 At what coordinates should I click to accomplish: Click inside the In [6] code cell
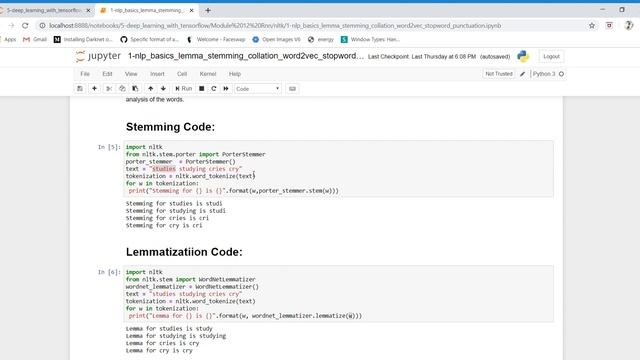pyautogui.click(x=338, y=294)
